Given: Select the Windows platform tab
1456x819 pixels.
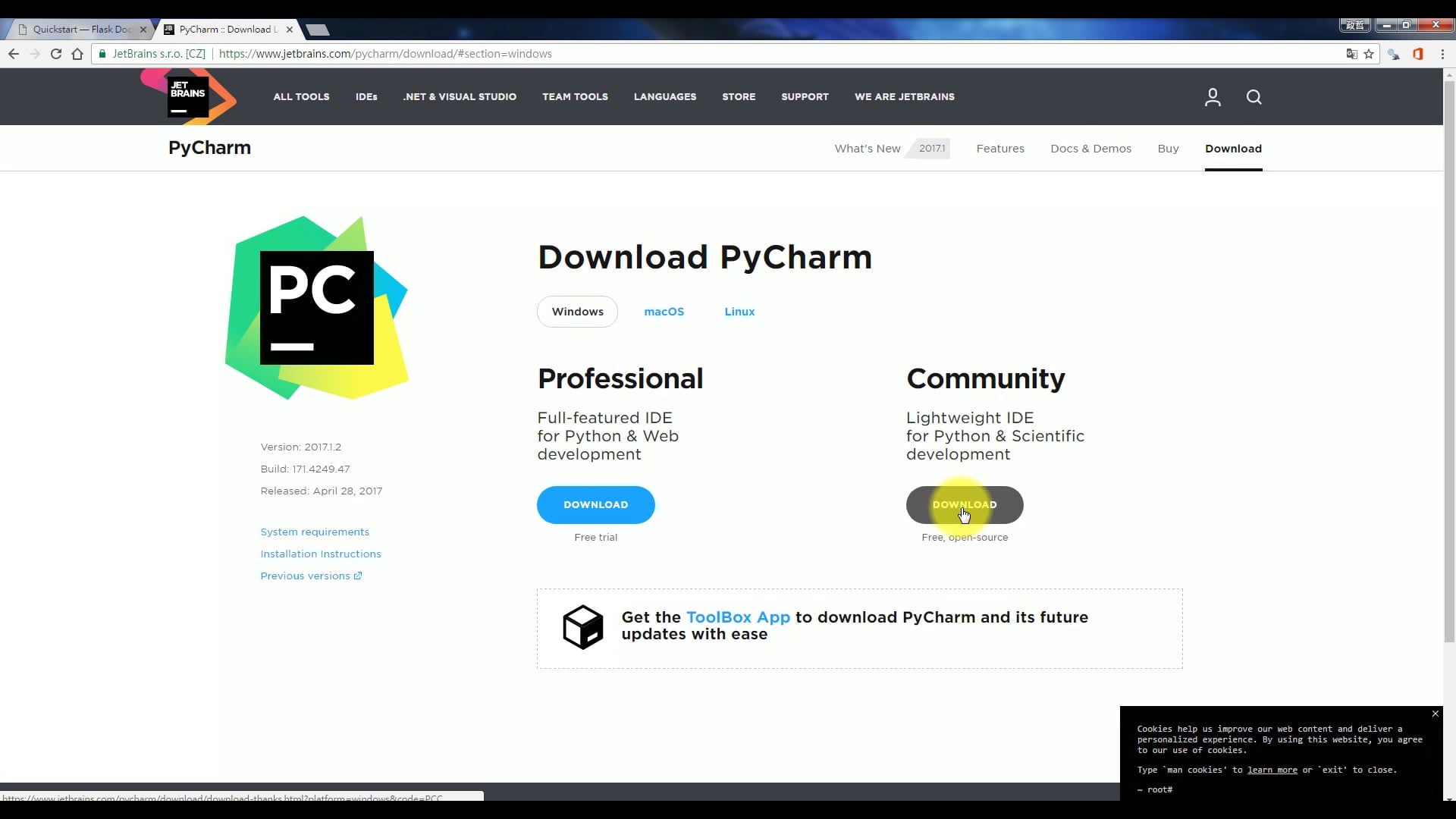Looking at the screenshot, I should tap(578, 311).
